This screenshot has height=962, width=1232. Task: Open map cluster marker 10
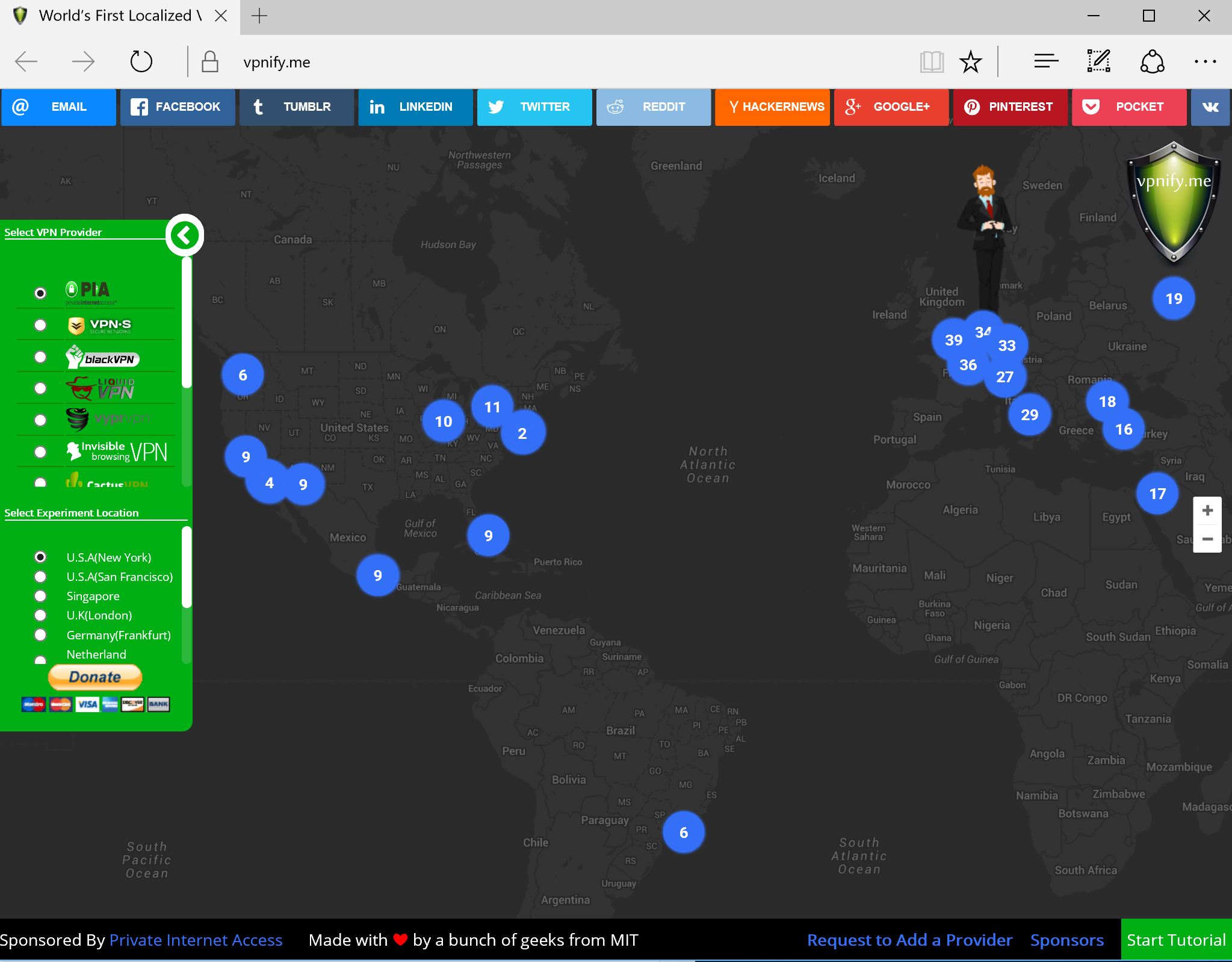(444, 421)
